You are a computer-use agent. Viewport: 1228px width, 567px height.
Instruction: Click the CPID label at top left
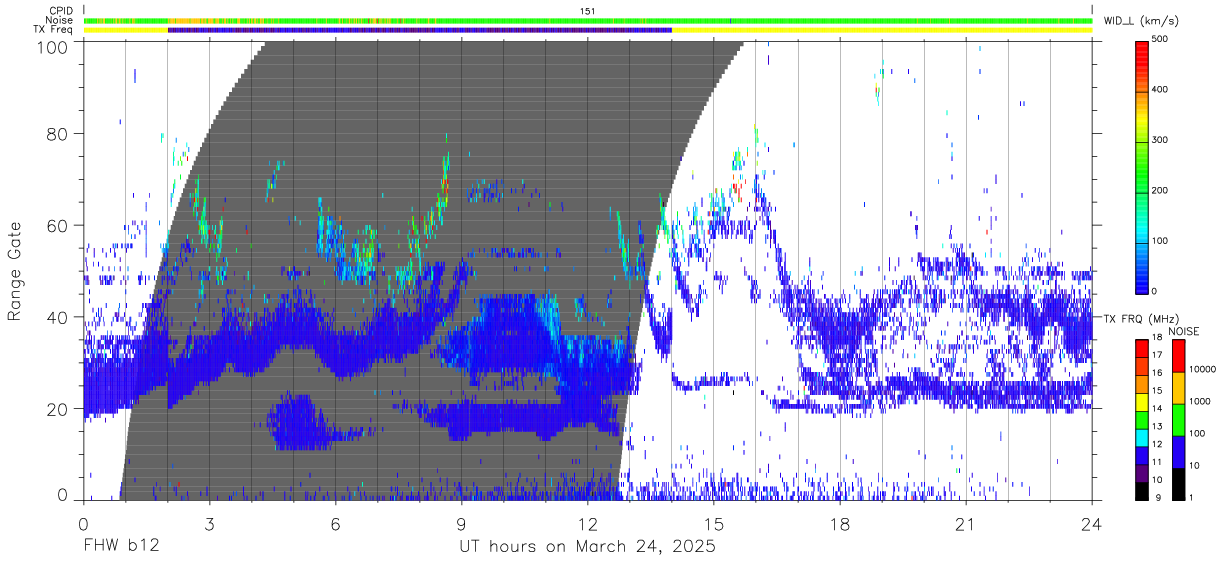click(60, 11)
